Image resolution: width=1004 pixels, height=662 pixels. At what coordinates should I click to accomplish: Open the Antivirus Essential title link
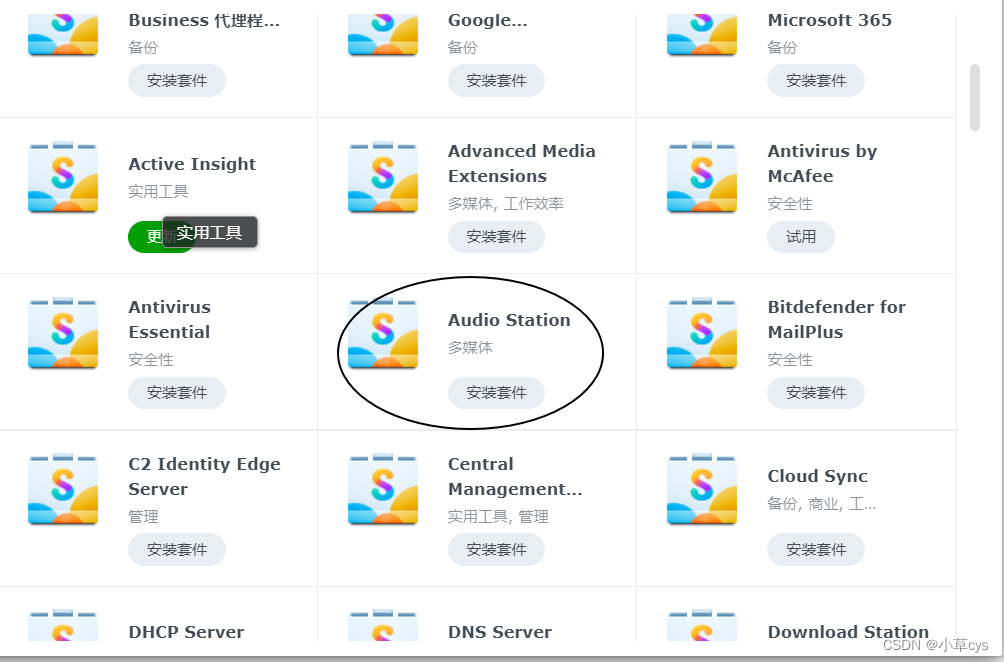coord(170,319)
